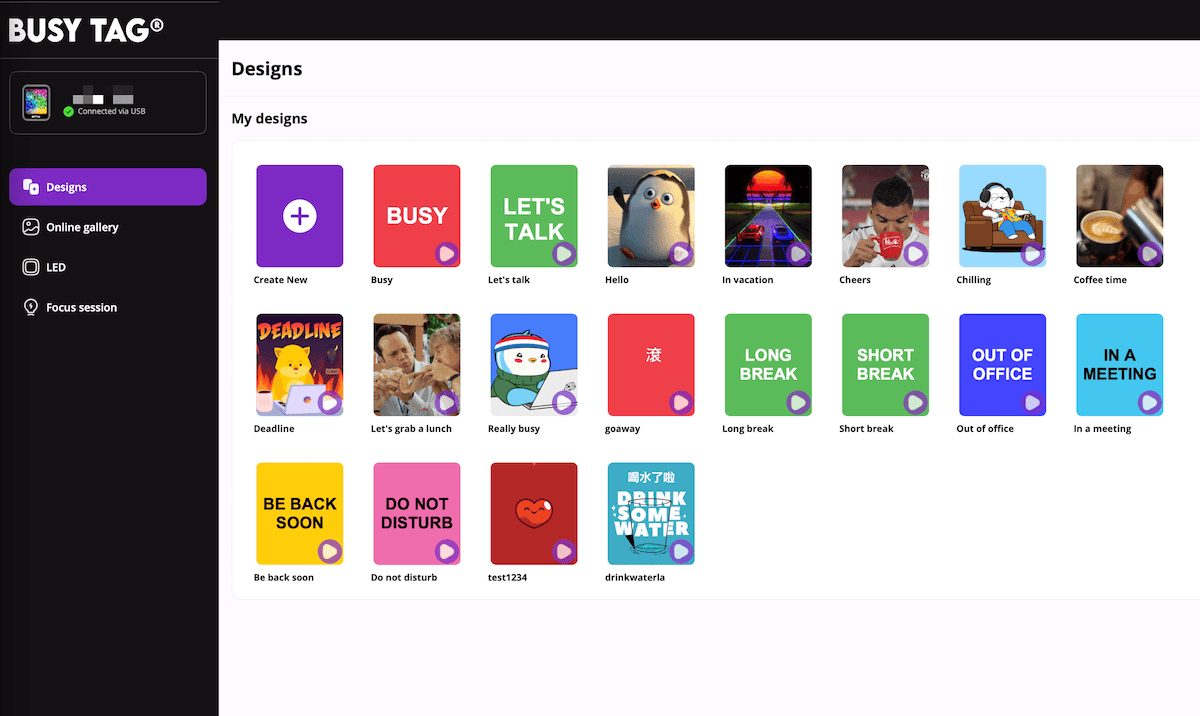Play the drinkwaterla animation preview
Screen dimensions: 1200x716
point(682,550)
